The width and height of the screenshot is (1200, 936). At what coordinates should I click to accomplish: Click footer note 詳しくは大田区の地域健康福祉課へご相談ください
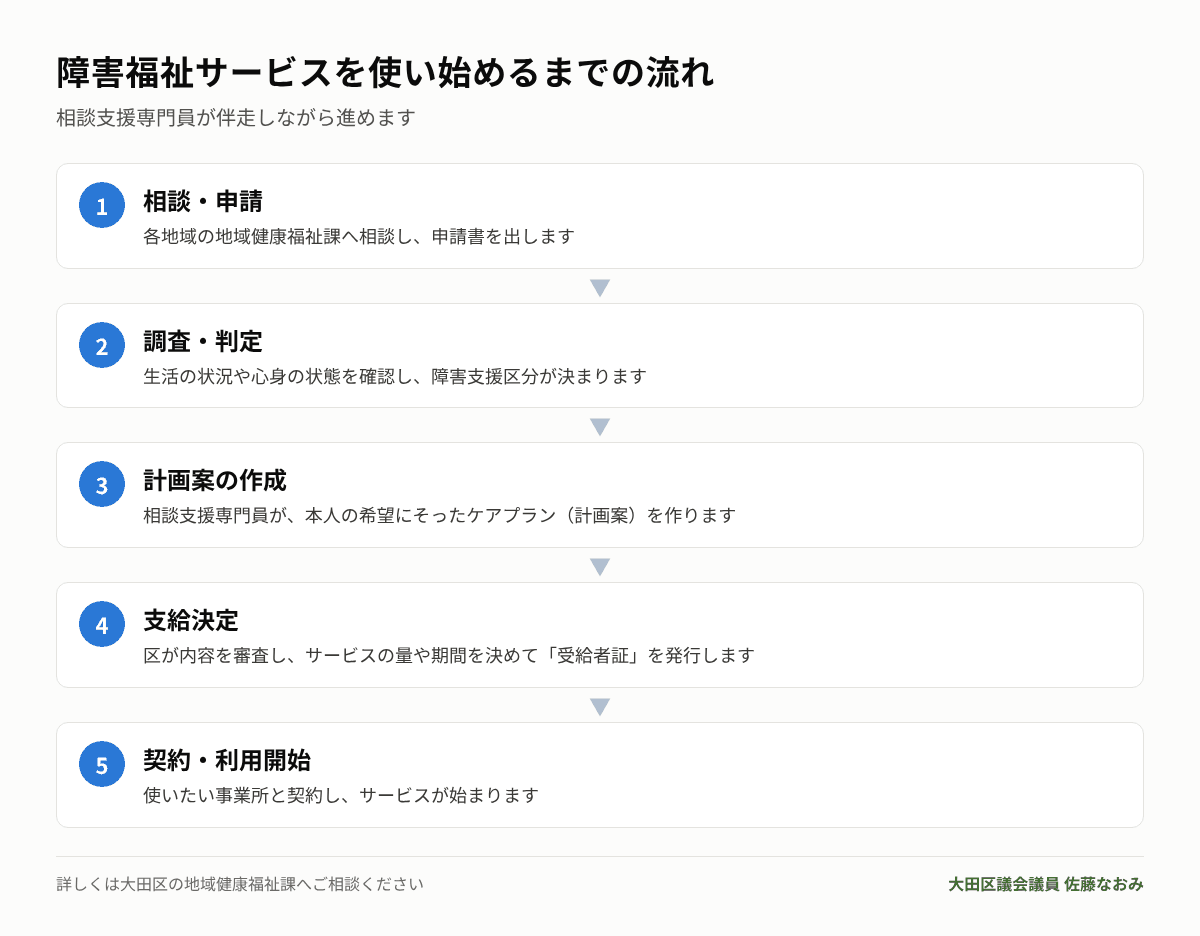[240, 884]
